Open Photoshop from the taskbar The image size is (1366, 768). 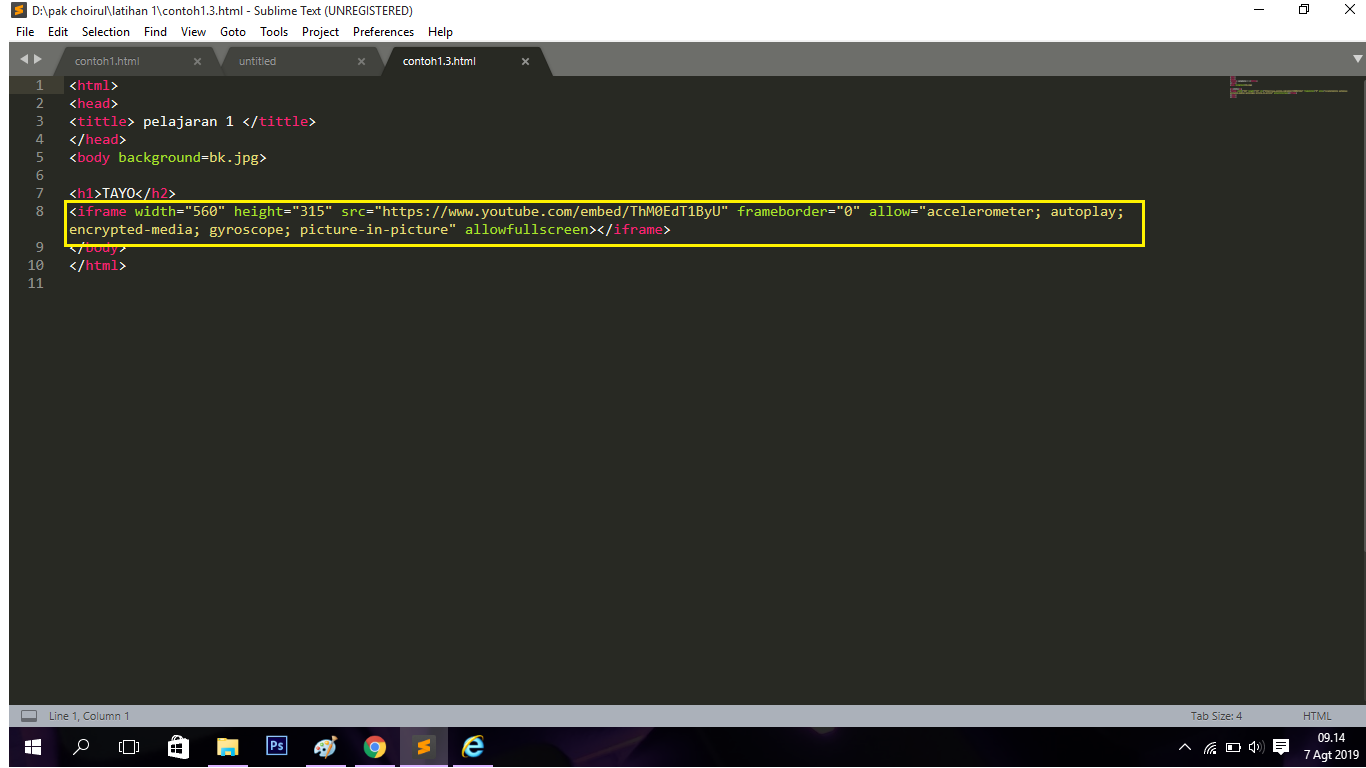(277, 746)
